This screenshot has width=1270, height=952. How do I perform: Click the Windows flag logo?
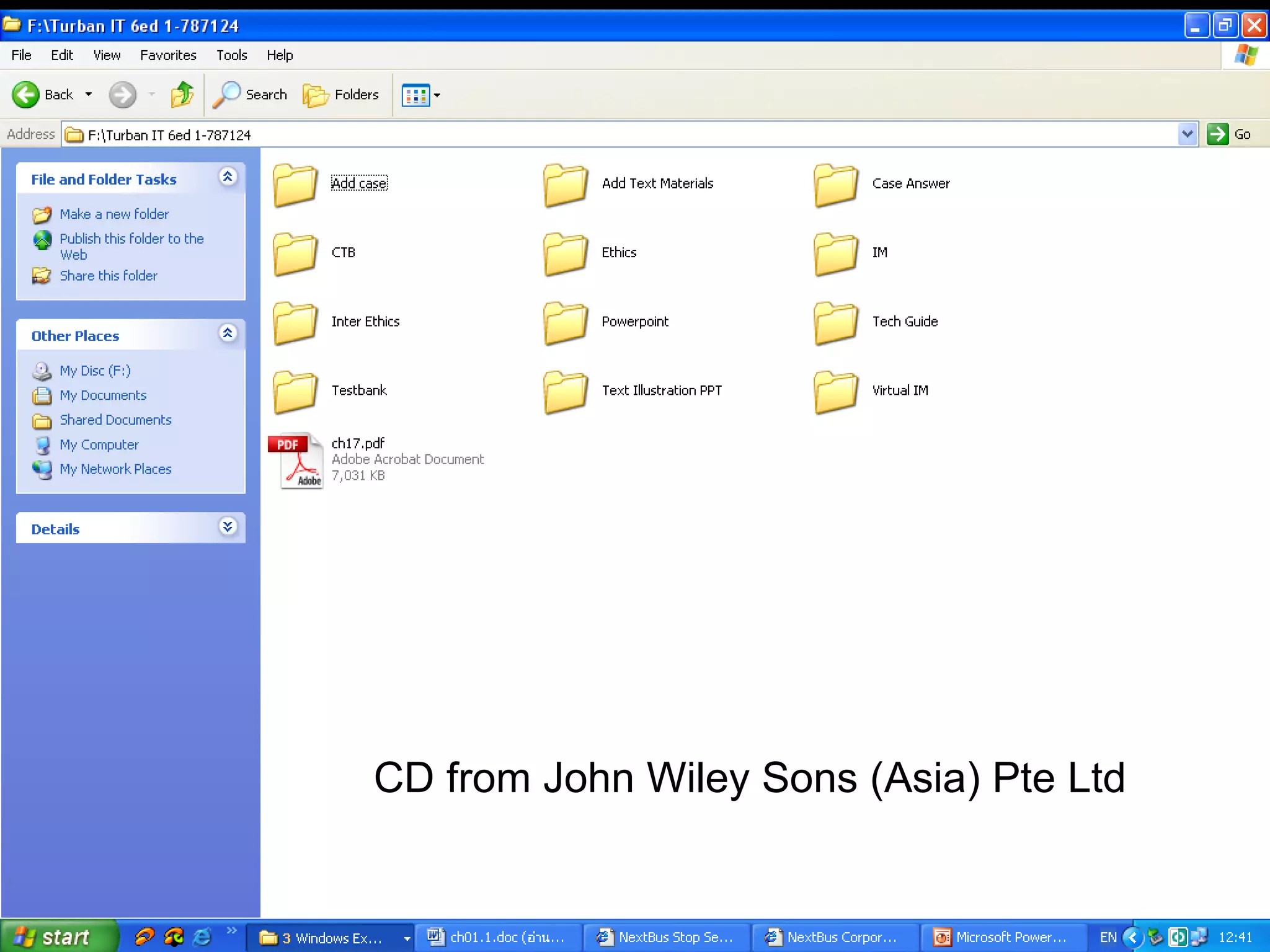click(1246, 55)
